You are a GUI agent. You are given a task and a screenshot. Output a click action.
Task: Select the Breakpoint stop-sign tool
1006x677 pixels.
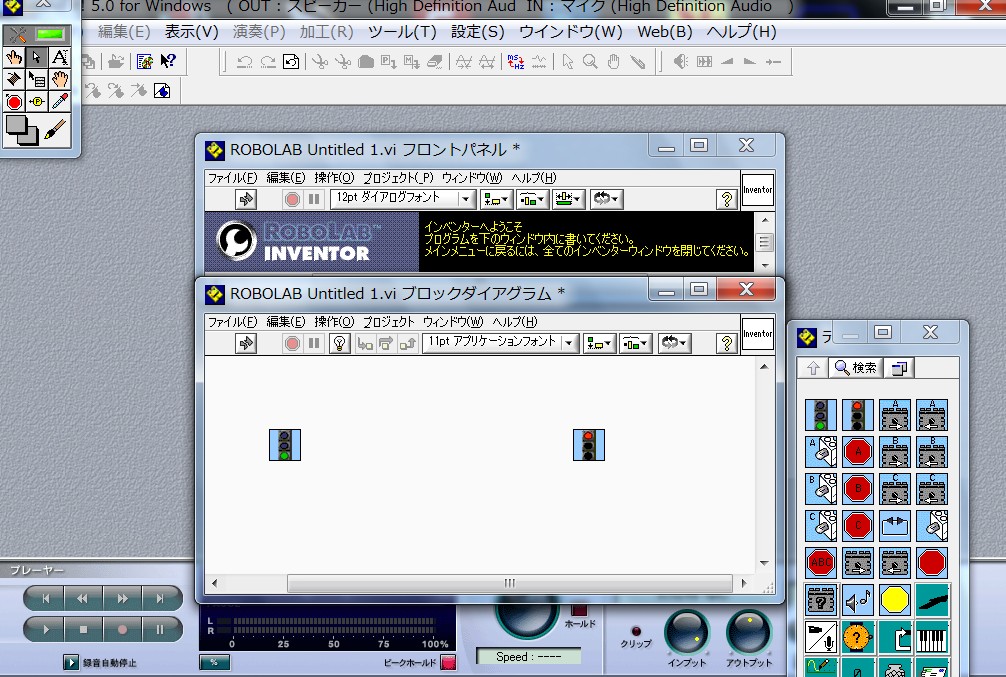[13, 101]
